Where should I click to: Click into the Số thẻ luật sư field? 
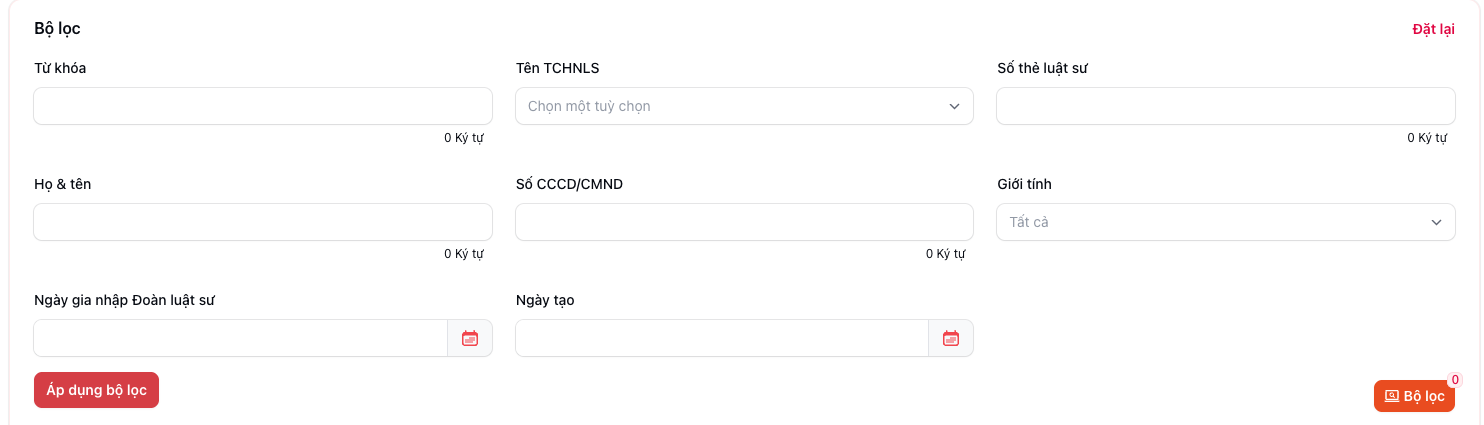1225,106
